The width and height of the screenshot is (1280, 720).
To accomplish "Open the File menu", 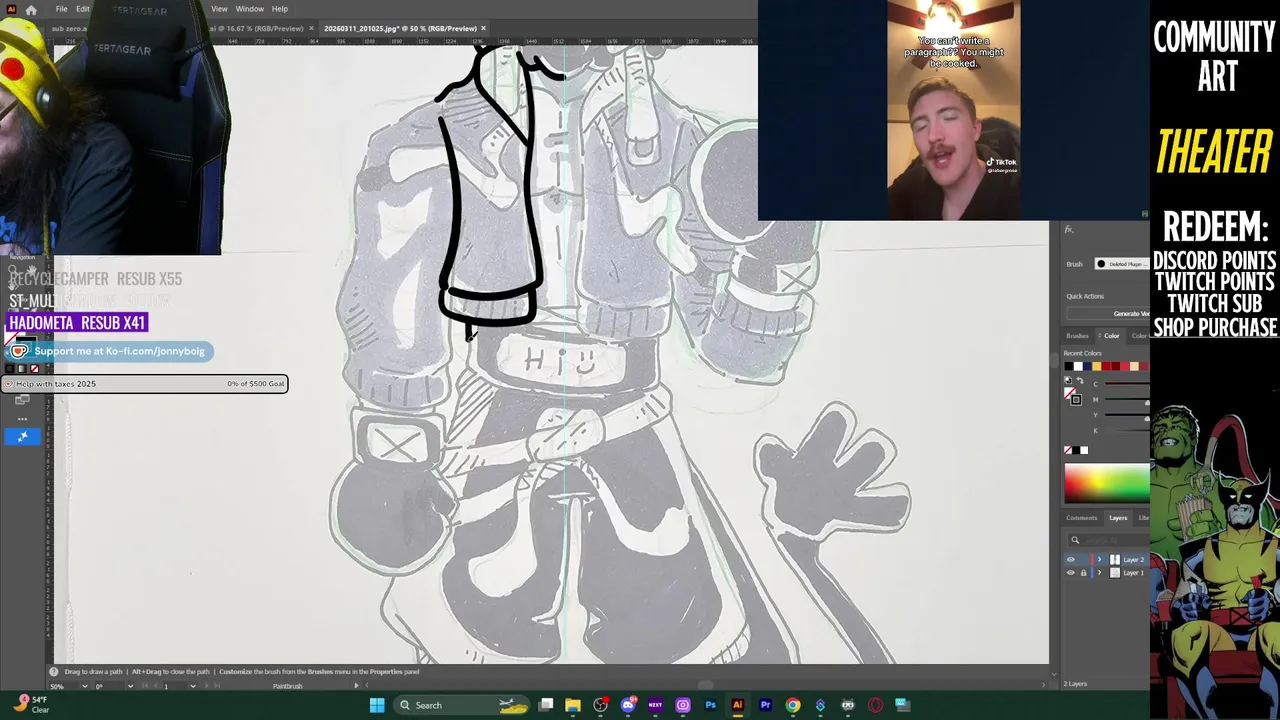I will click(62, 9).
